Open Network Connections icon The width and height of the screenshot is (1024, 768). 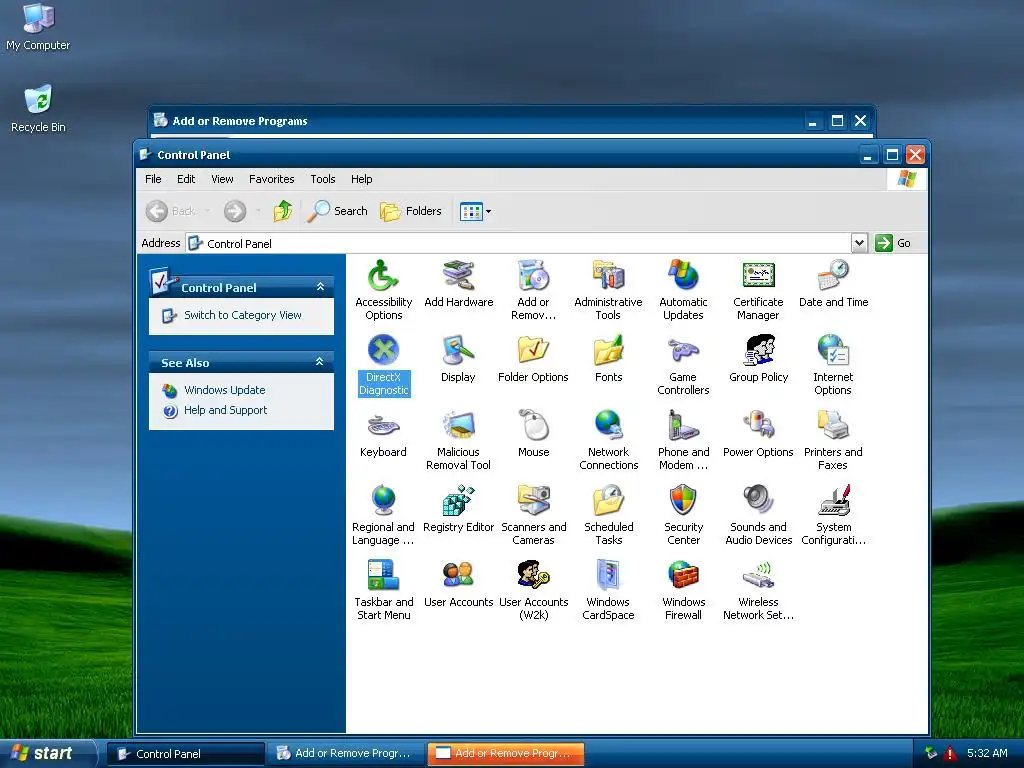click(608, 440)
